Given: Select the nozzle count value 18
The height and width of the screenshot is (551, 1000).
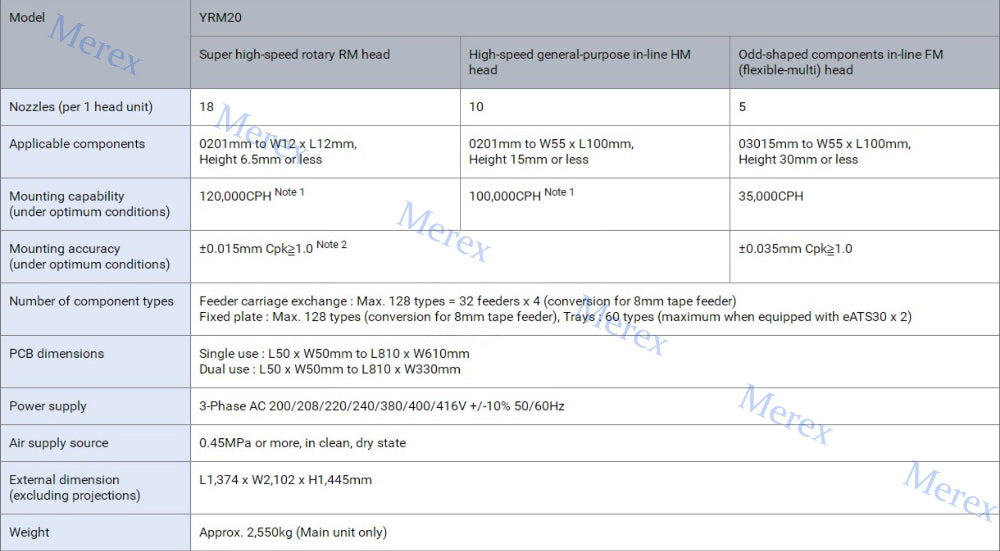Looking at the screenshot, I should pos(207,107).
